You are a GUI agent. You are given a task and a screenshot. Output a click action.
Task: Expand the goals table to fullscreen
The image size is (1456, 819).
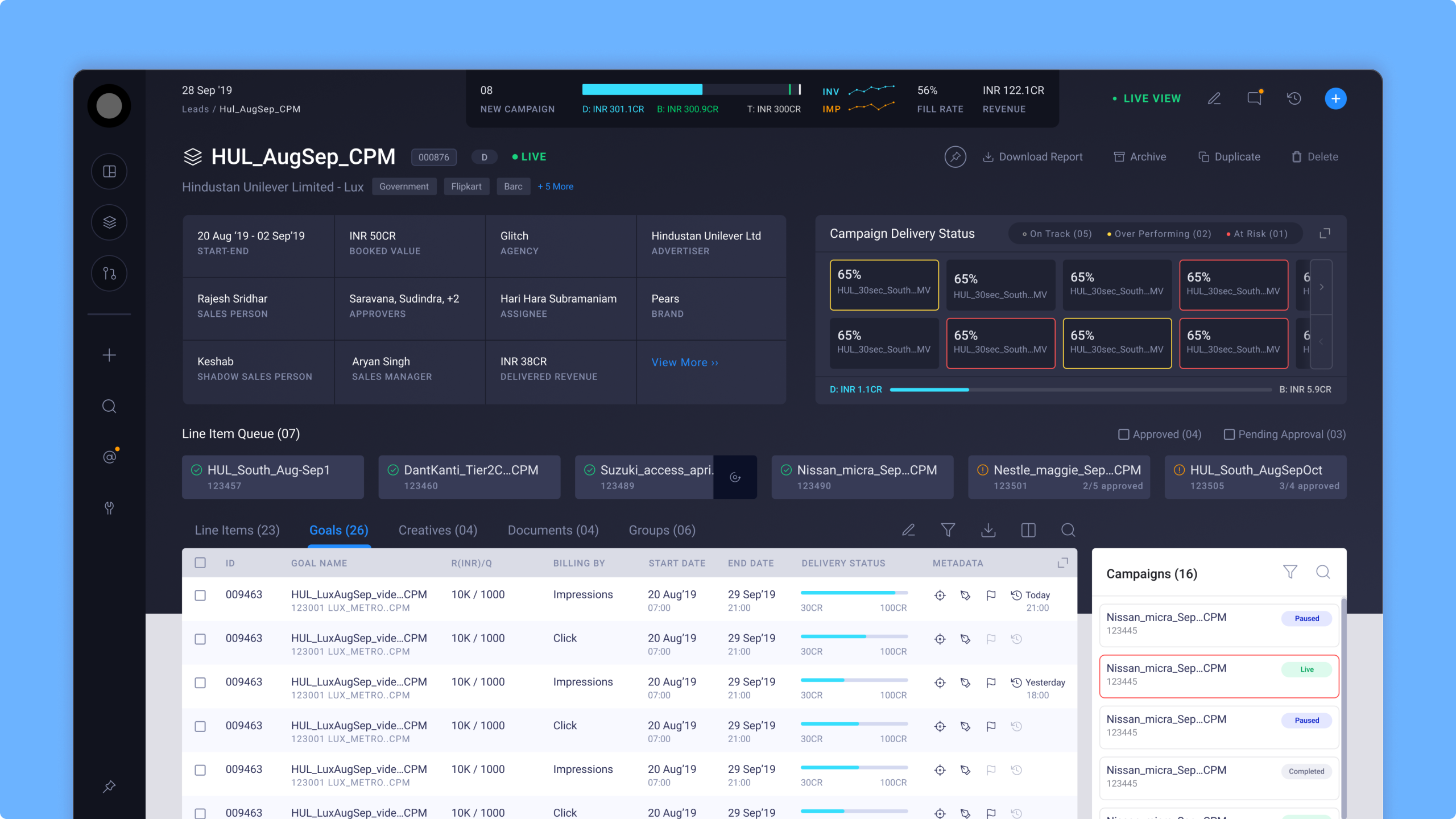coord(1062,563)
